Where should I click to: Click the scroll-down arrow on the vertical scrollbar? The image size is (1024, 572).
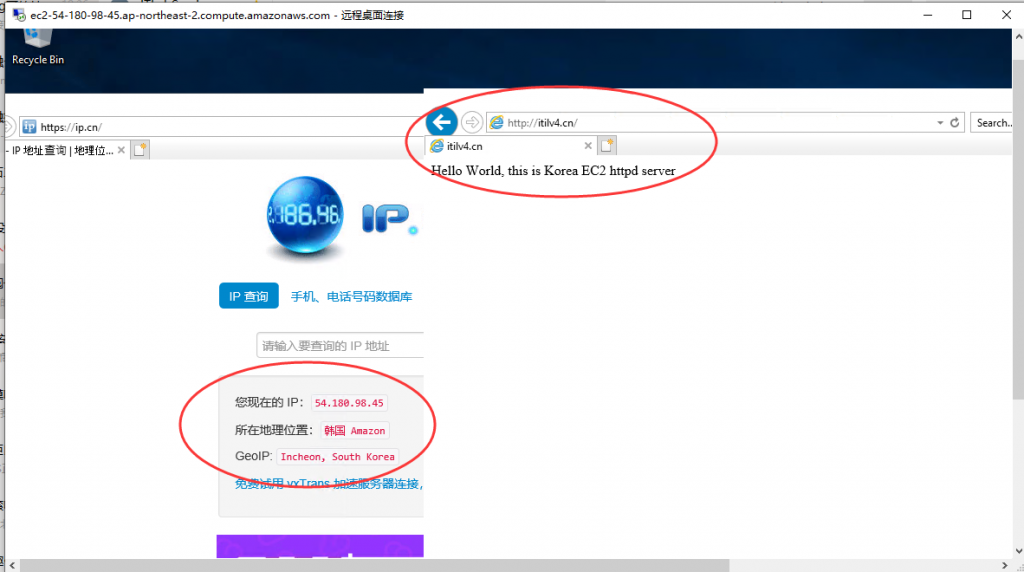1019,552
